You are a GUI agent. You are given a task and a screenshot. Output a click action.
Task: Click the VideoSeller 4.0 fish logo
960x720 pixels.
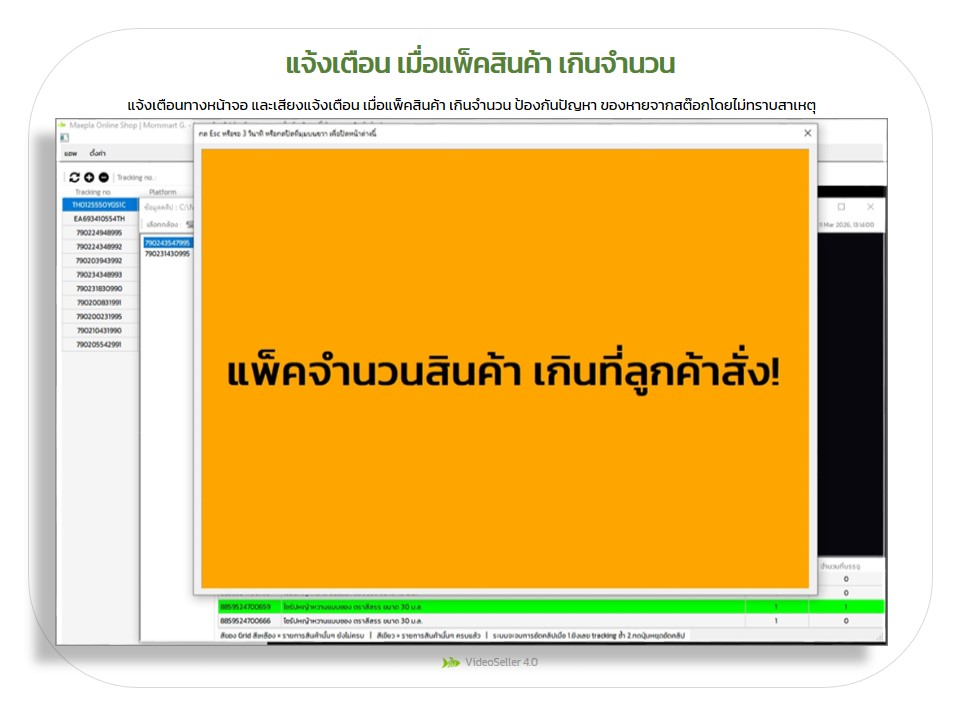click(x=451, y=662)
